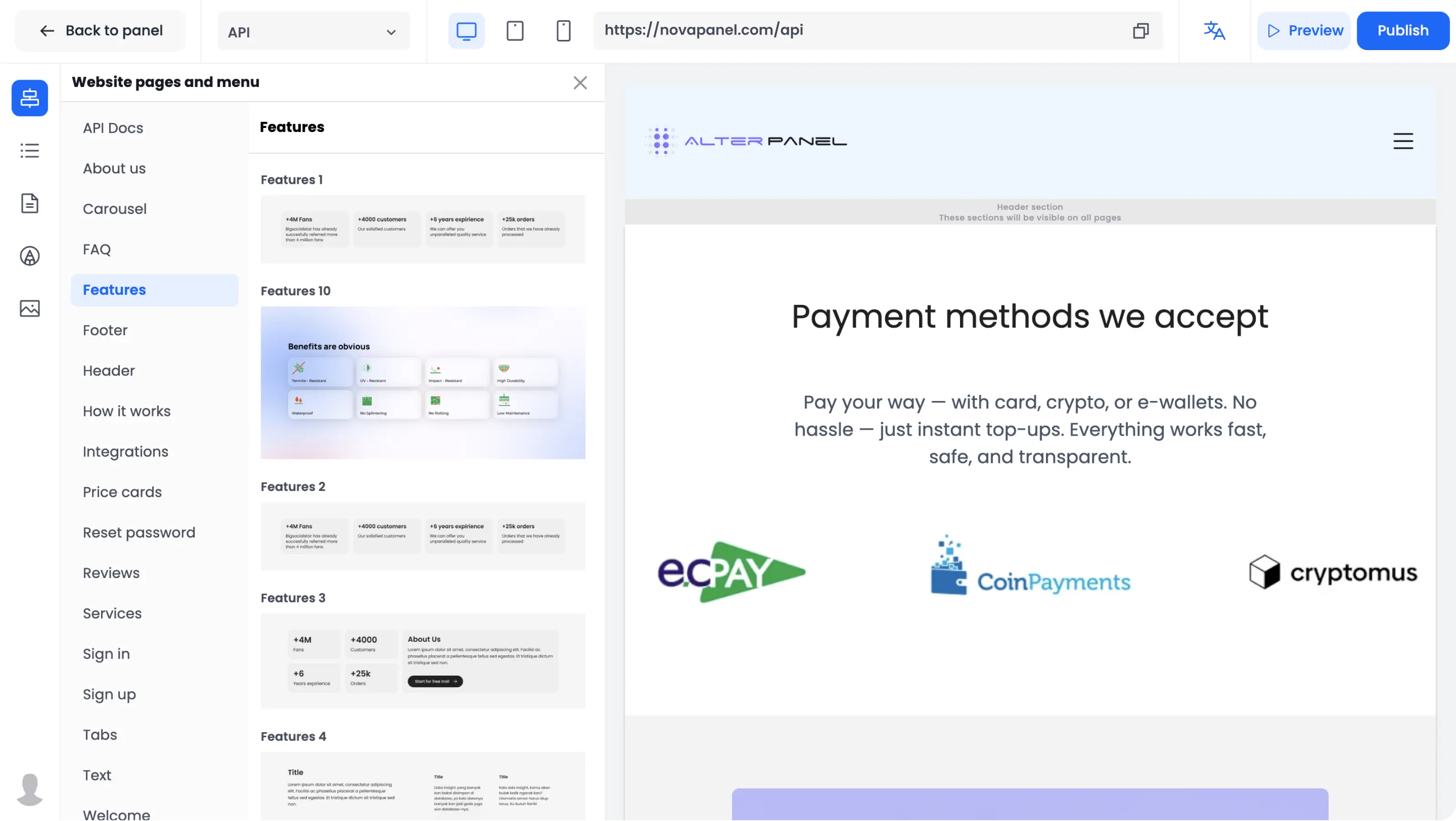Image resolution: width=1456 pixels, height=821 pixels.
Task: Select the Tabs category
Action: click(154, 735)
